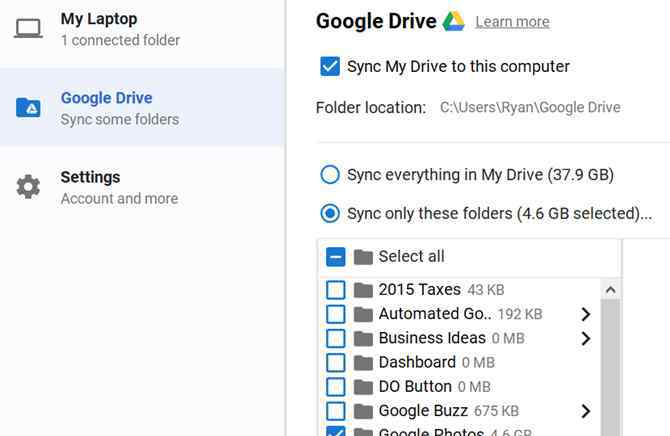Click the 675 KB size of Google Buzz
670x436 pixels.
[x=497, y=411]
